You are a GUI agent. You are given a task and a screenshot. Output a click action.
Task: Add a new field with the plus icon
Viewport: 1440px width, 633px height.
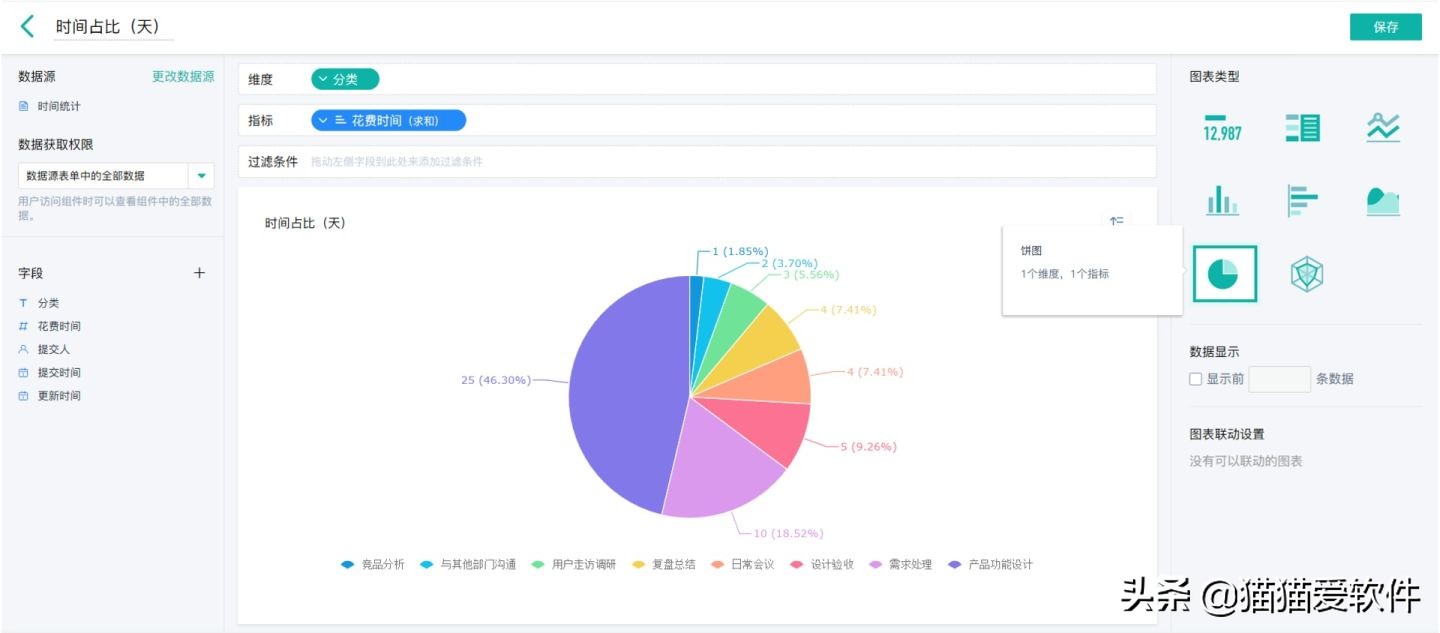point(199,273)
